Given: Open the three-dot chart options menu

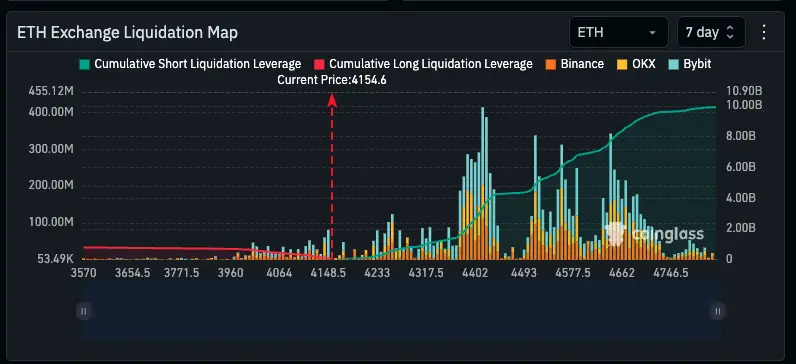Looking at the screenshot, I should (x=764, y=32).
